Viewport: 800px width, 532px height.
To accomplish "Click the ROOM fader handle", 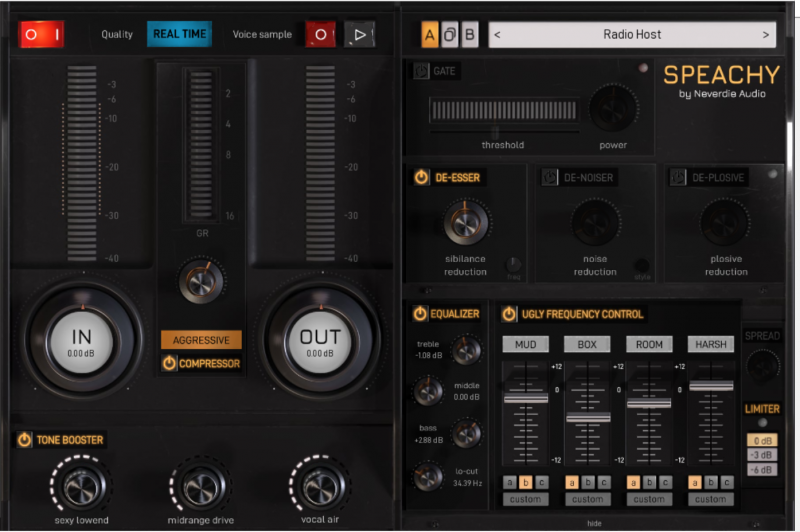I will pyautogui.click(x=649, y=403).
